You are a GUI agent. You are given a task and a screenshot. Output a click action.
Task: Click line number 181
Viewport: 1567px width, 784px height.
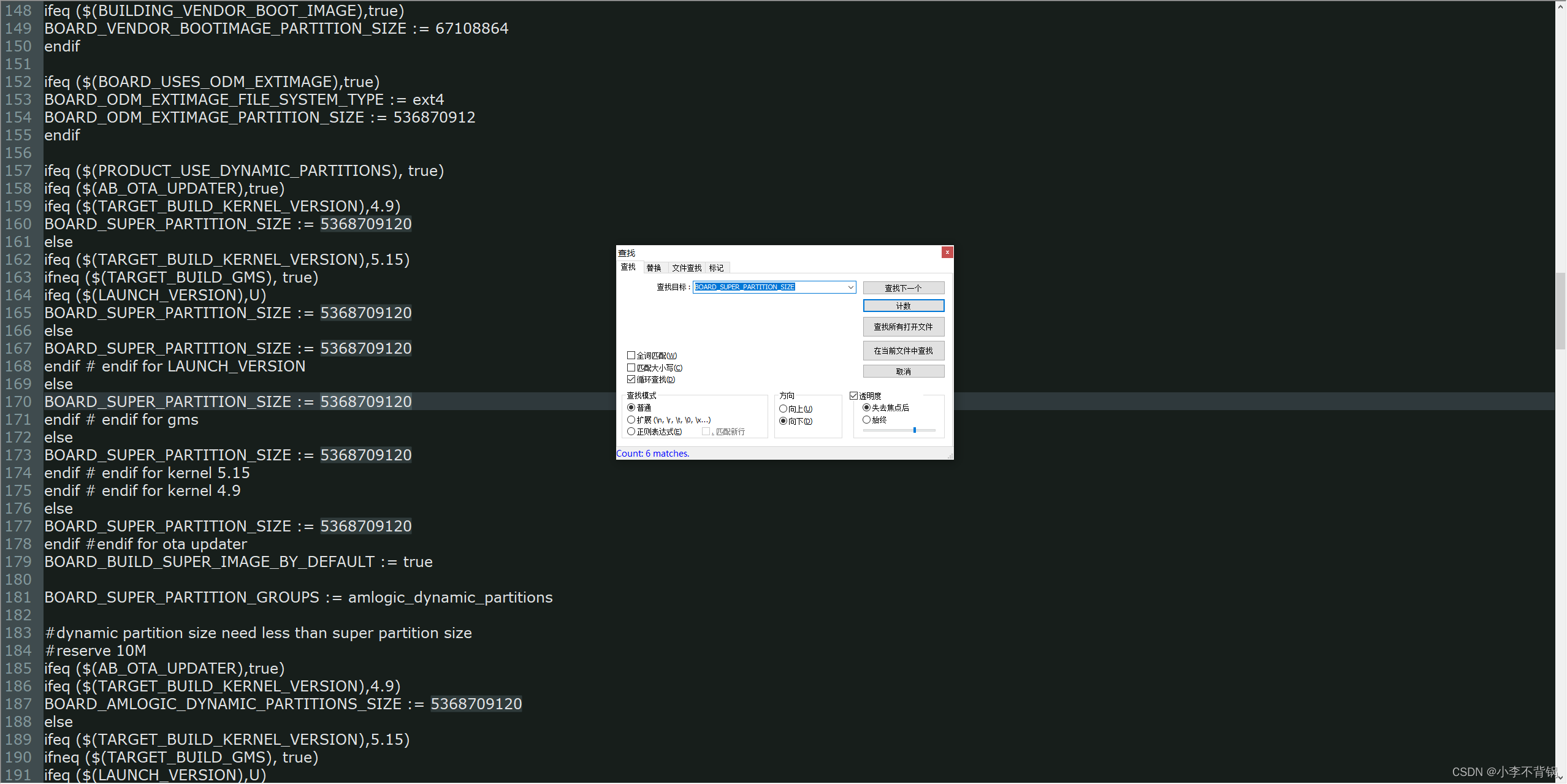(x=18, y=598)
